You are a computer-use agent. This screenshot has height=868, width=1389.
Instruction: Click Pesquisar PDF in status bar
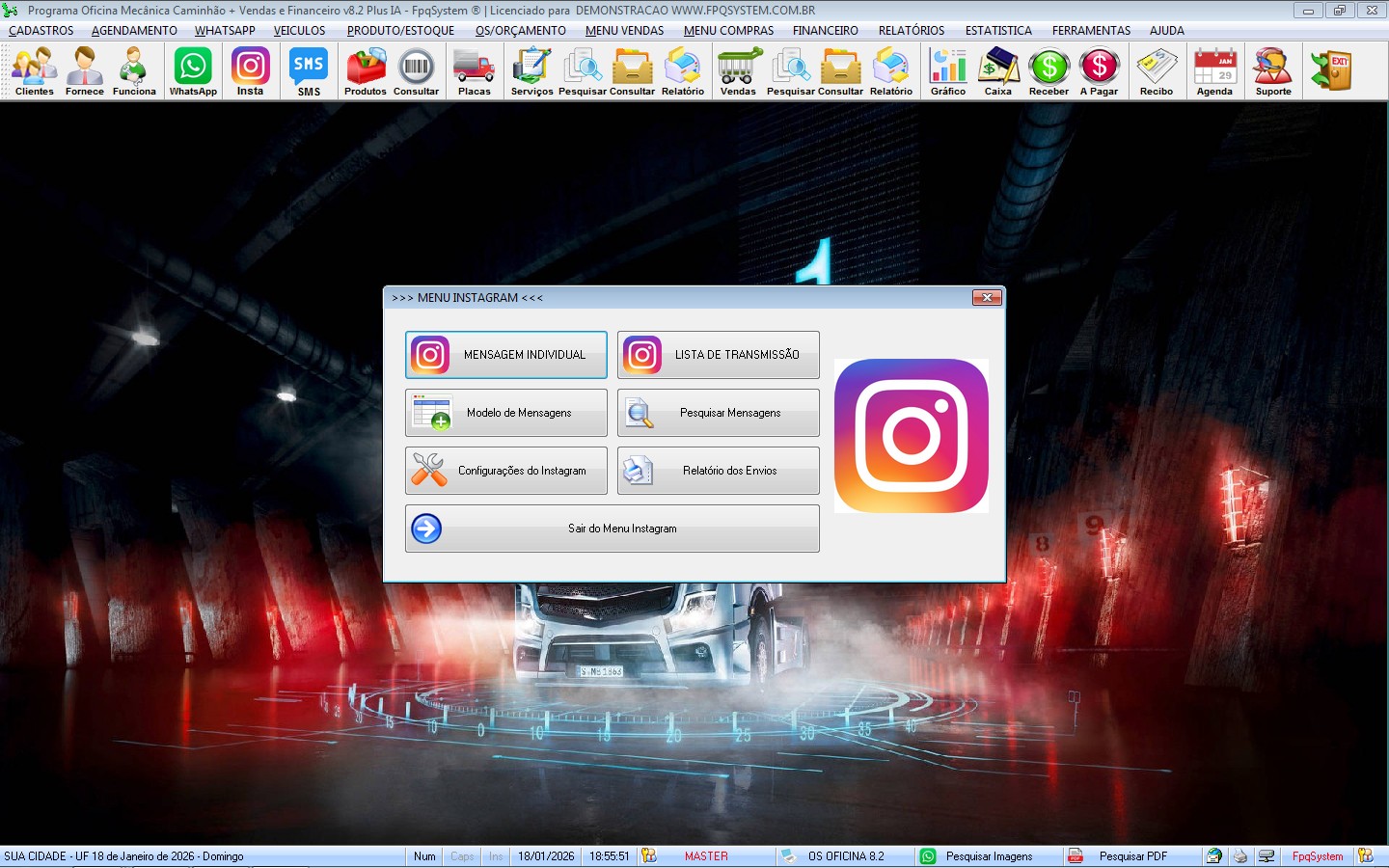click(x=1132, y=856)
